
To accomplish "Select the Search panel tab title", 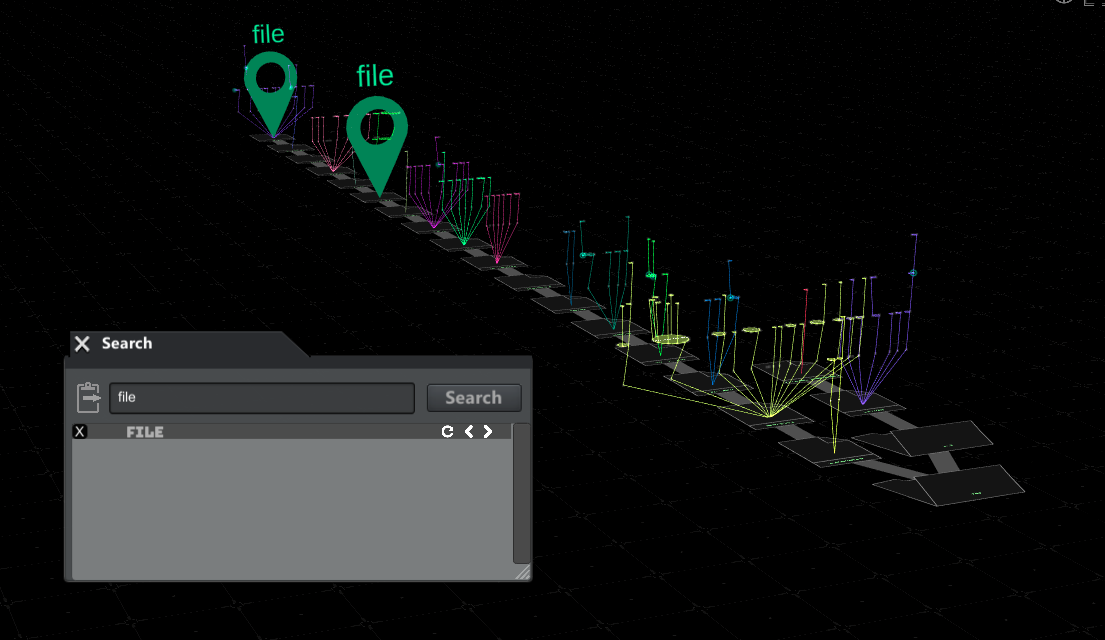I will point(127,344).
